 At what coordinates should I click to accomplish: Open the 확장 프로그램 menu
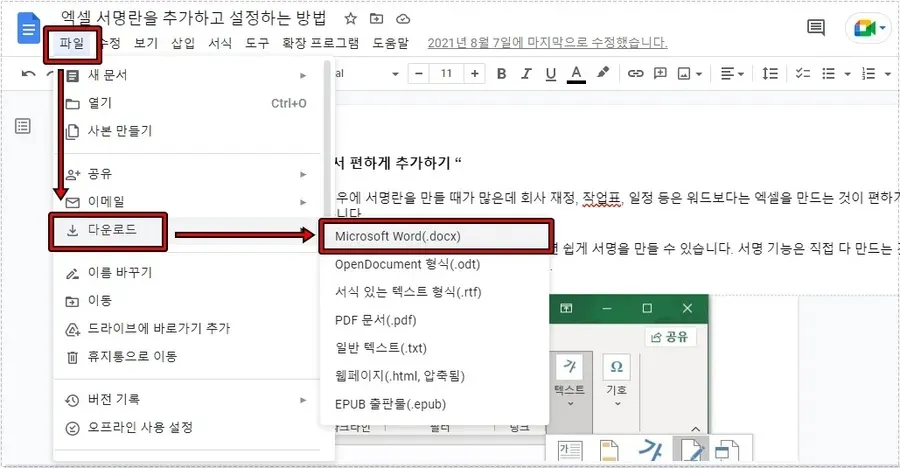click(320, 43)
